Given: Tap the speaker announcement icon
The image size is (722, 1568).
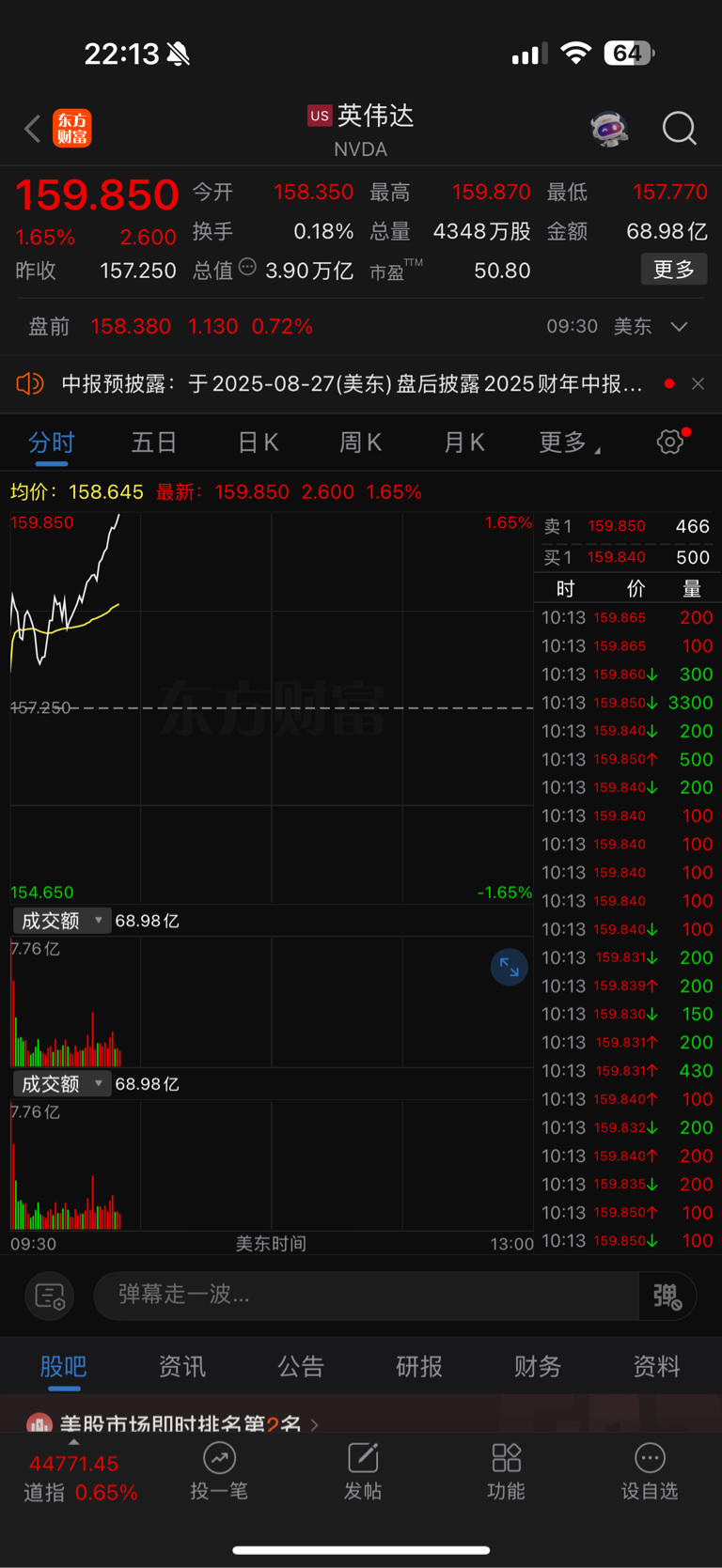Looking at the screenshot, I should coord(30,383).
